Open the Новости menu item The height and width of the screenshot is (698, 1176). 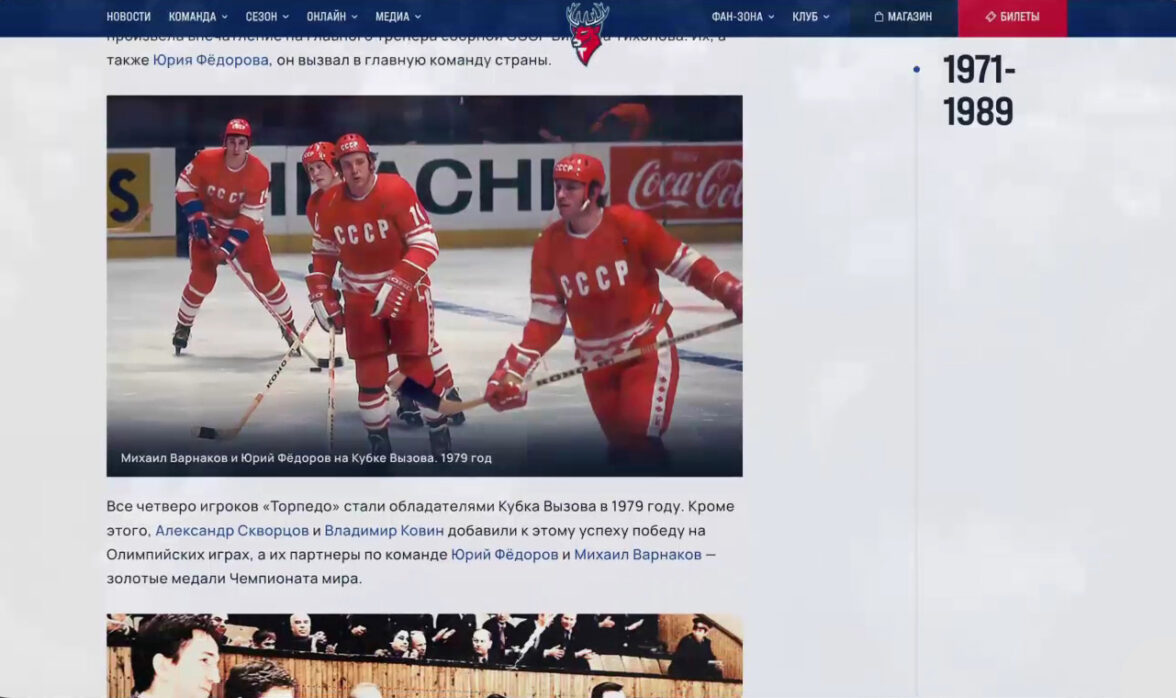click(x=128, y=17)
